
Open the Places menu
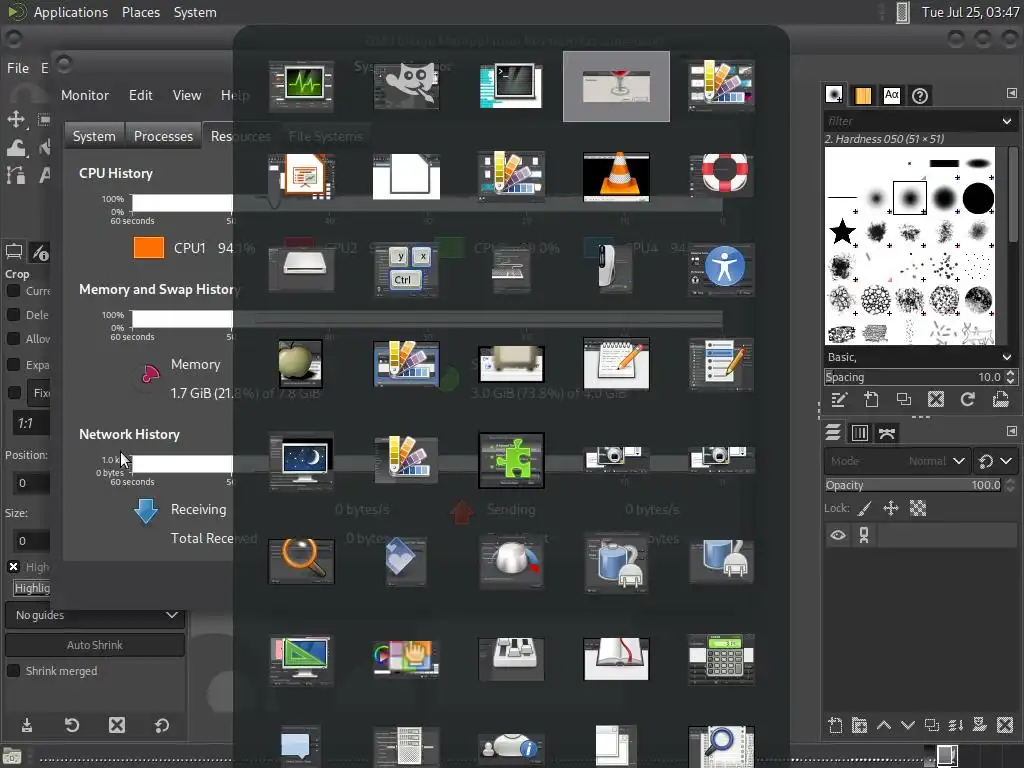coord(141,12)
